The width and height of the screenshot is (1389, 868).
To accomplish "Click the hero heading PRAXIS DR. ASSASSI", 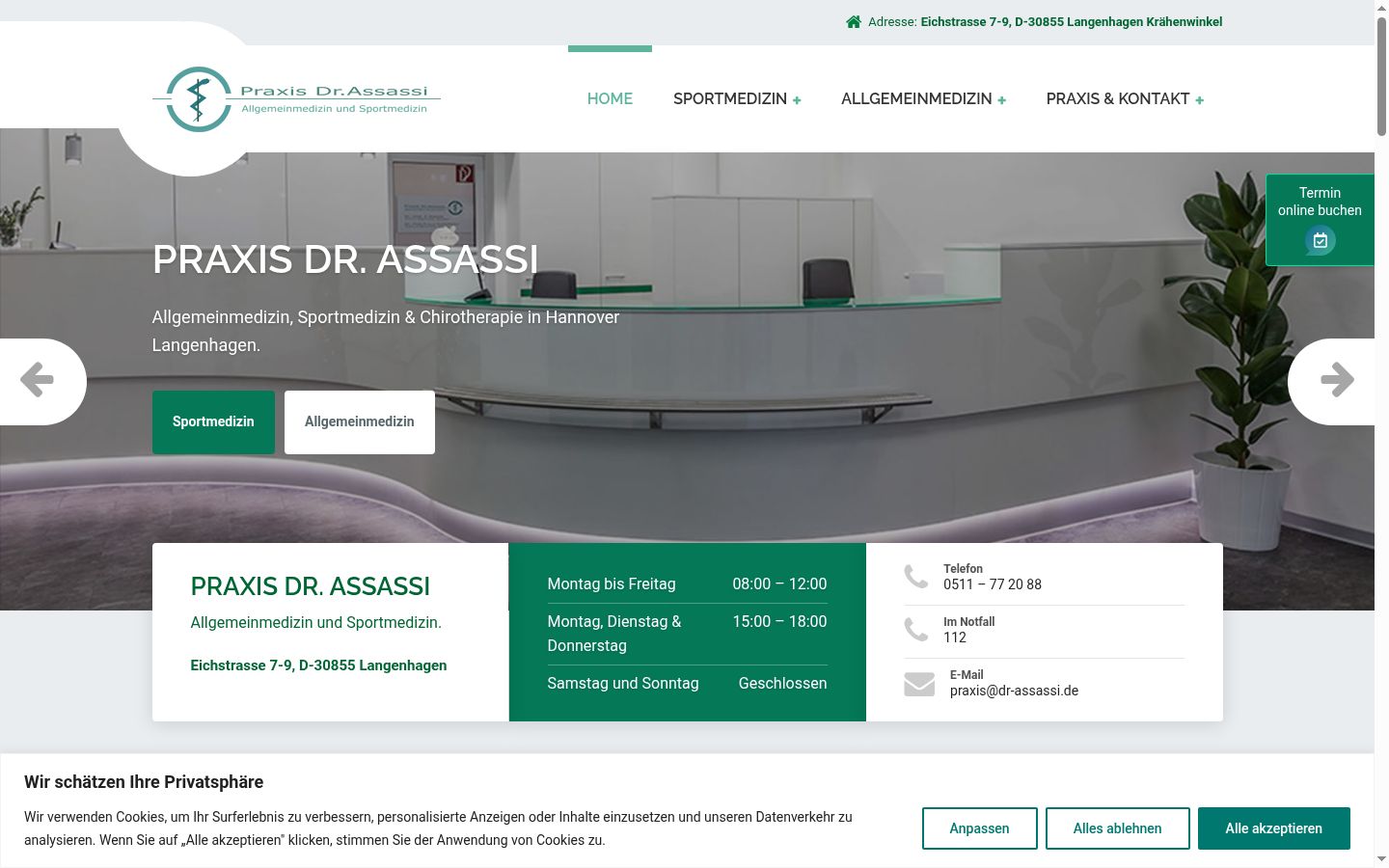I will coord(345,259).
